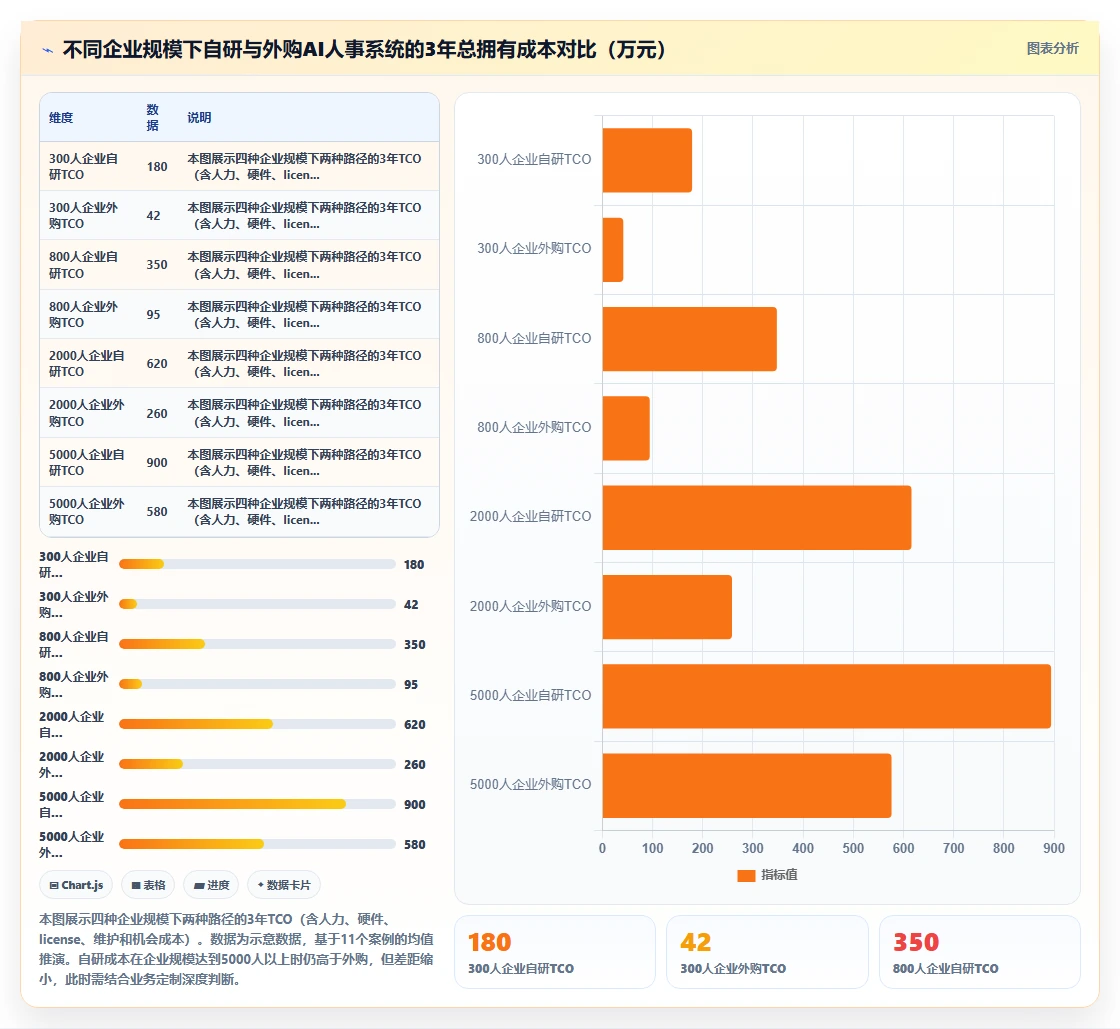The image size is (1120, 1029).
Task: Click the progress bar valued 620
Action: point(257,724)
